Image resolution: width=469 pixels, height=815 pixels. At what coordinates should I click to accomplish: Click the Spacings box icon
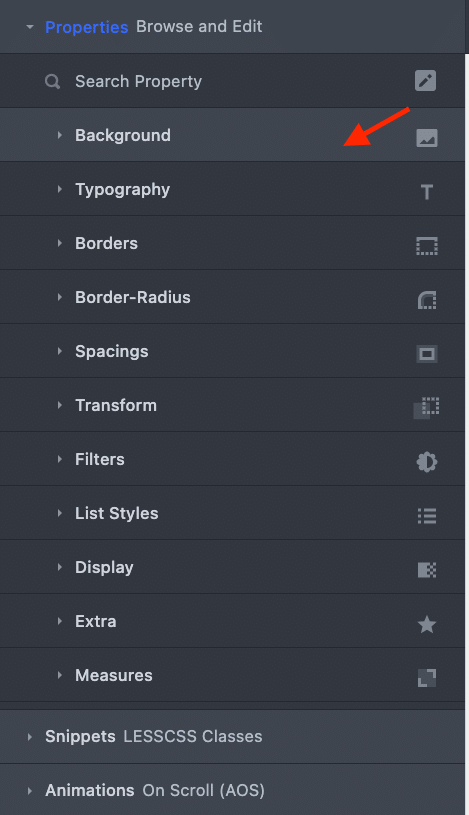(x=426, y=354)
